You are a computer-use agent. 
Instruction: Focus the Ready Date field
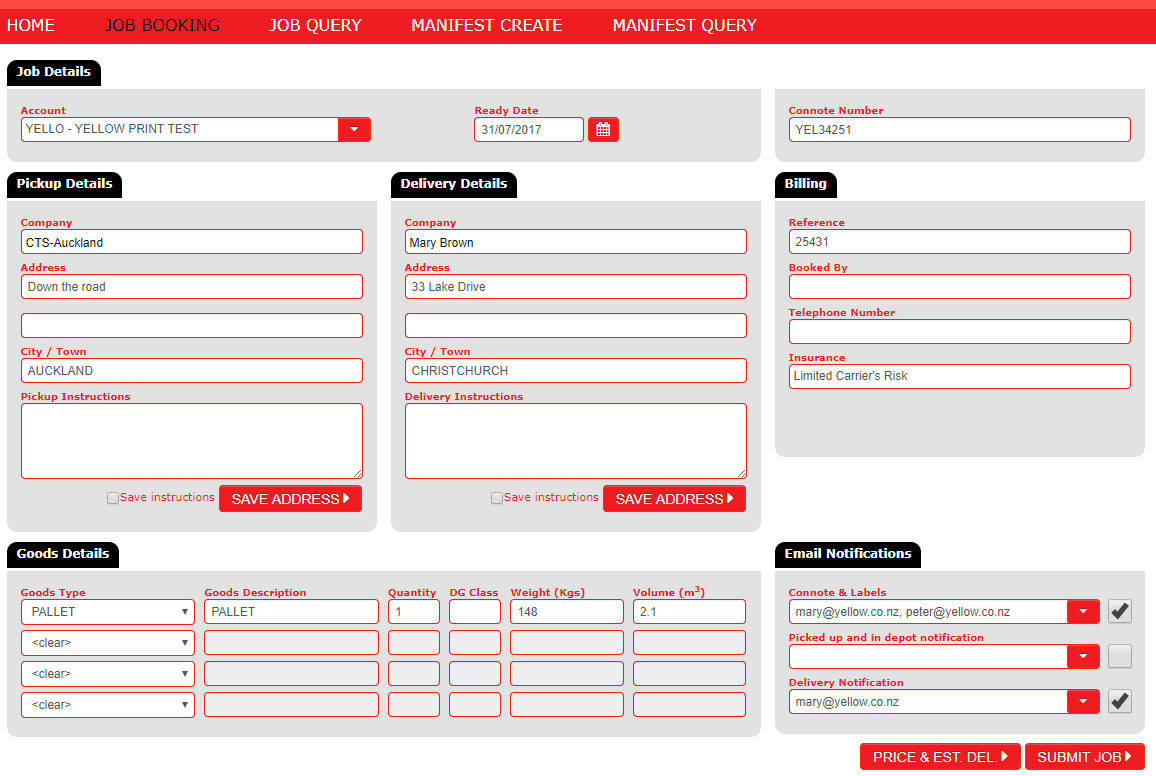point(529,130)
